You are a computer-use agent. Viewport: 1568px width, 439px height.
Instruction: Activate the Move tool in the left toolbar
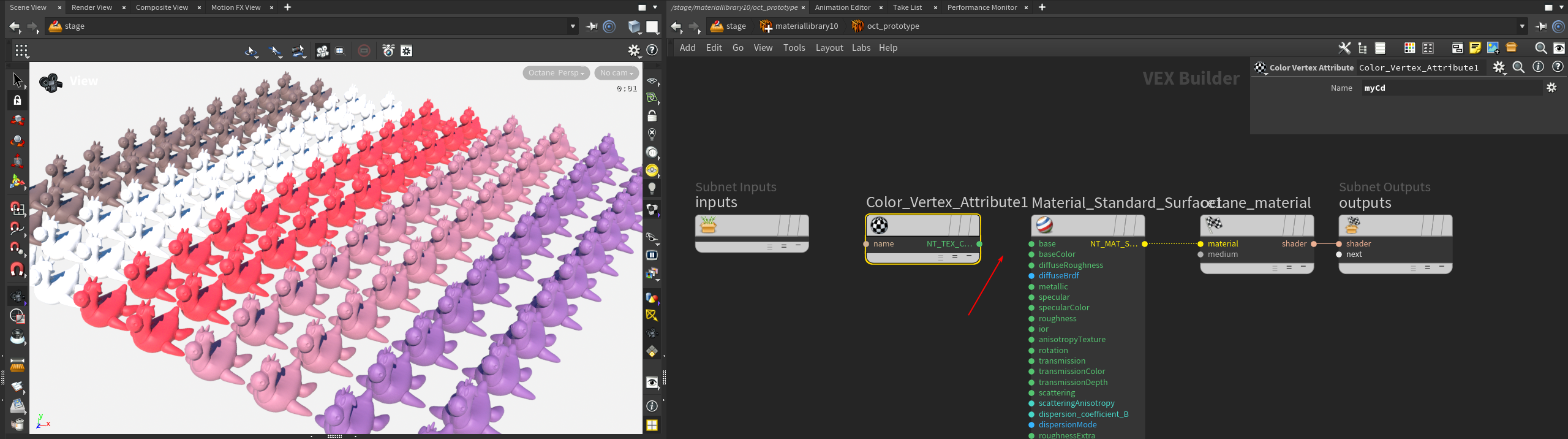tap(17, 120)
